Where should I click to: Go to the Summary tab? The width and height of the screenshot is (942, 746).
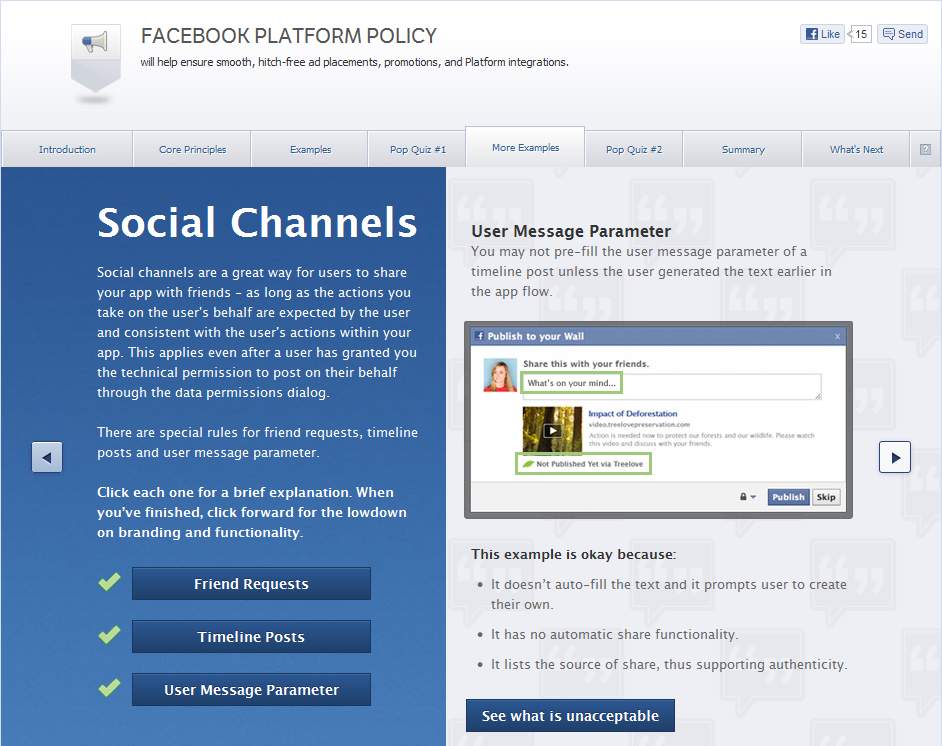tap(743, 150)
